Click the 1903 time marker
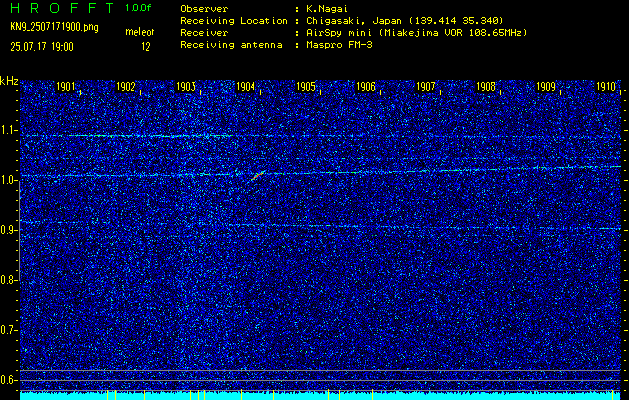Screen dimensions: 629x400 pos(186,87)
